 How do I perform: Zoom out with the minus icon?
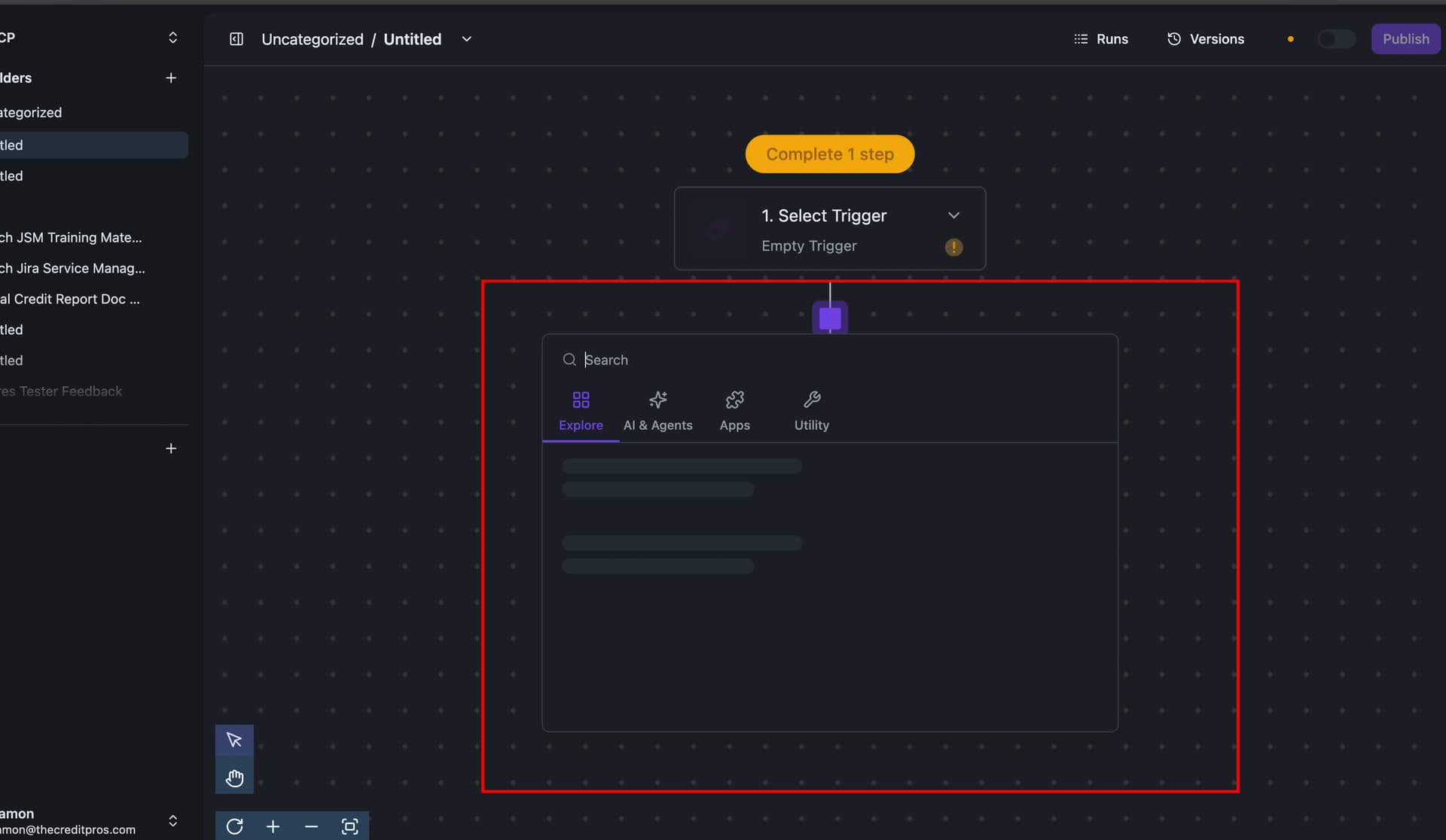311,826
